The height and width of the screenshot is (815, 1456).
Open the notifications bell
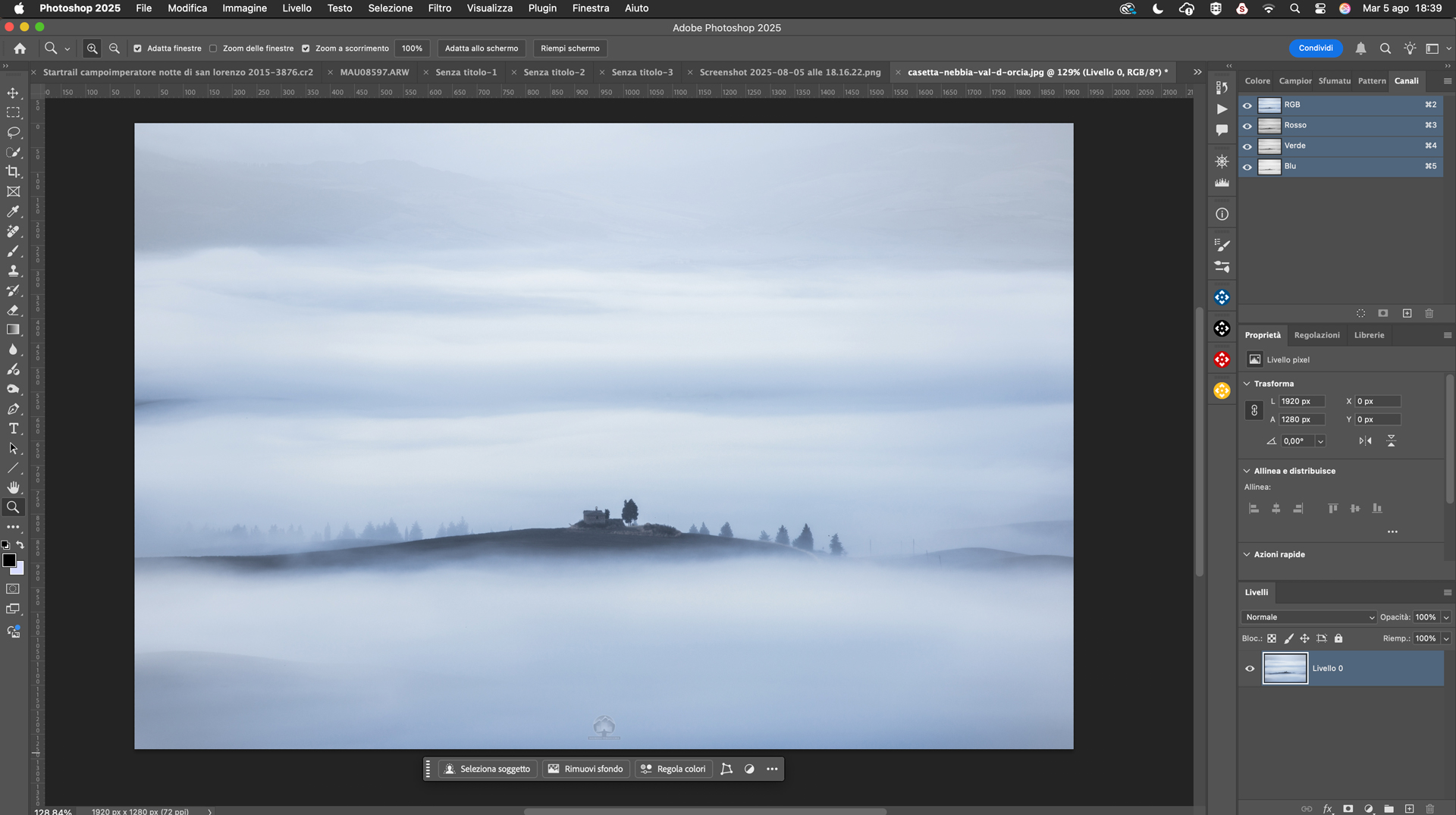(1360, 49)
